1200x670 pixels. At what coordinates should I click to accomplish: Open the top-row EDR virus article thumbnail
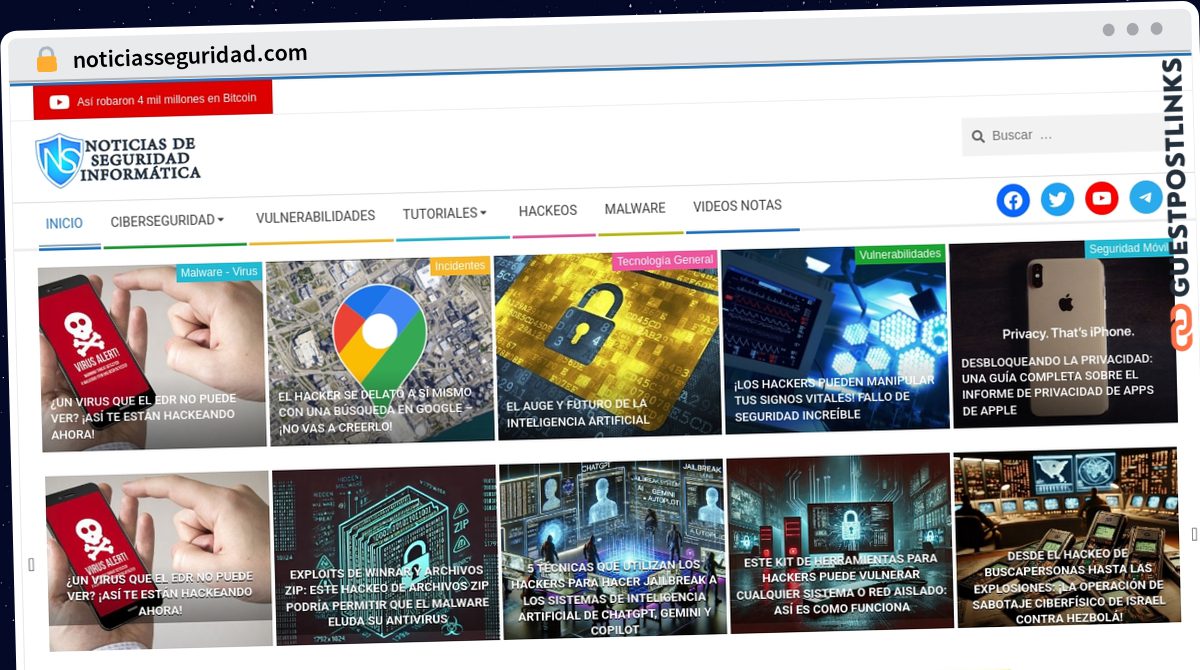[x=152, y=358]
